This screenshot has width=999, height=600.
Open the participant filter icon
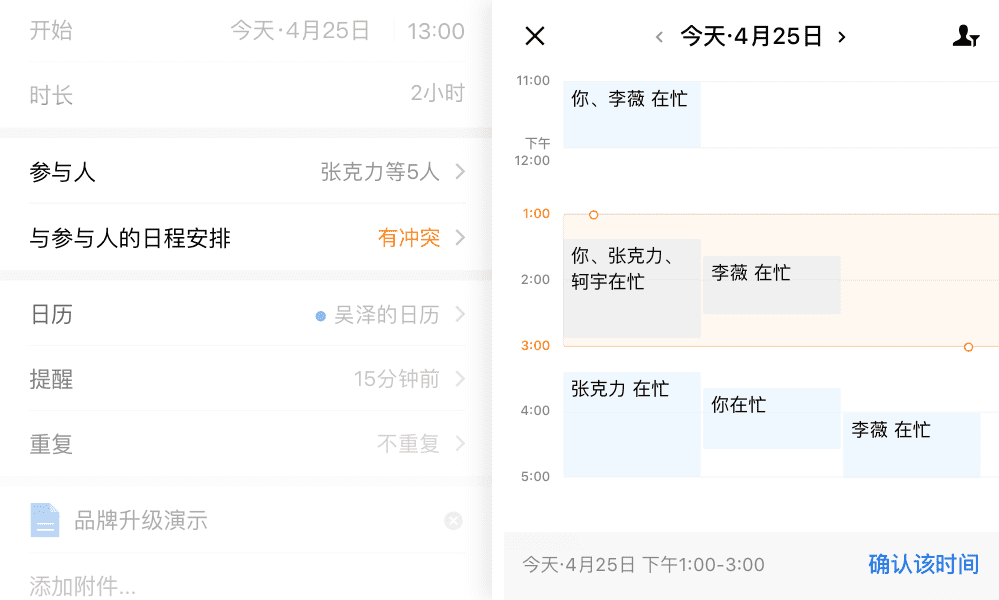click(965, 37)
